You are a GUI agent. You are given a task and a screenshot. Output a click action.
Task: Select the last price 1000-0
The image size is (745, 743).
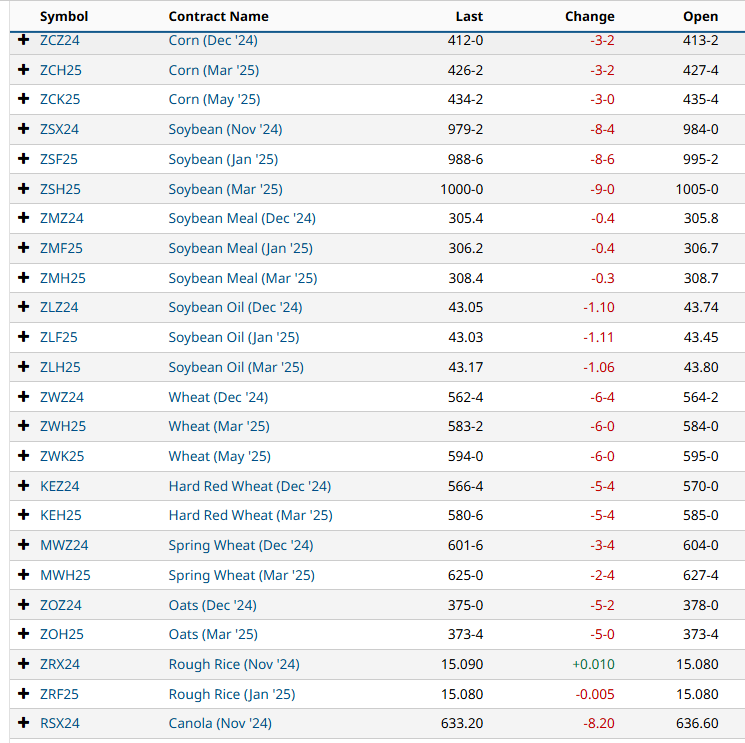462,189
